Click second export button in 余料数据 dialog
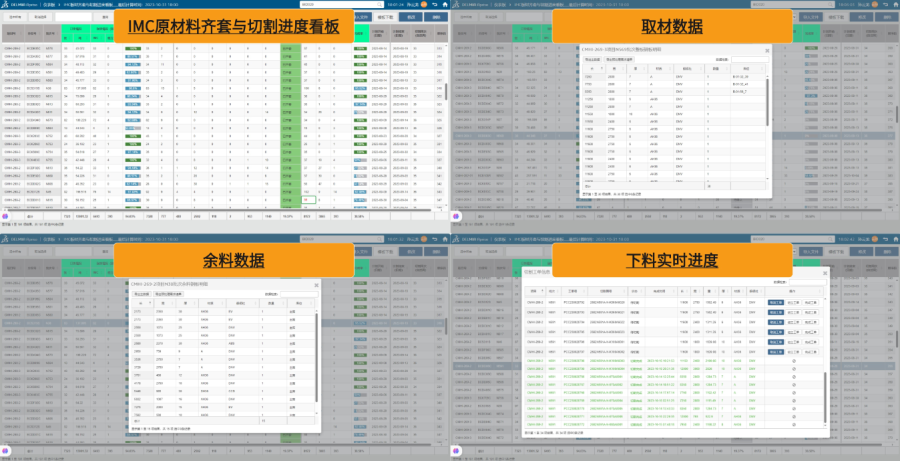This screenshot has width=900, height=461. point(168,293)
